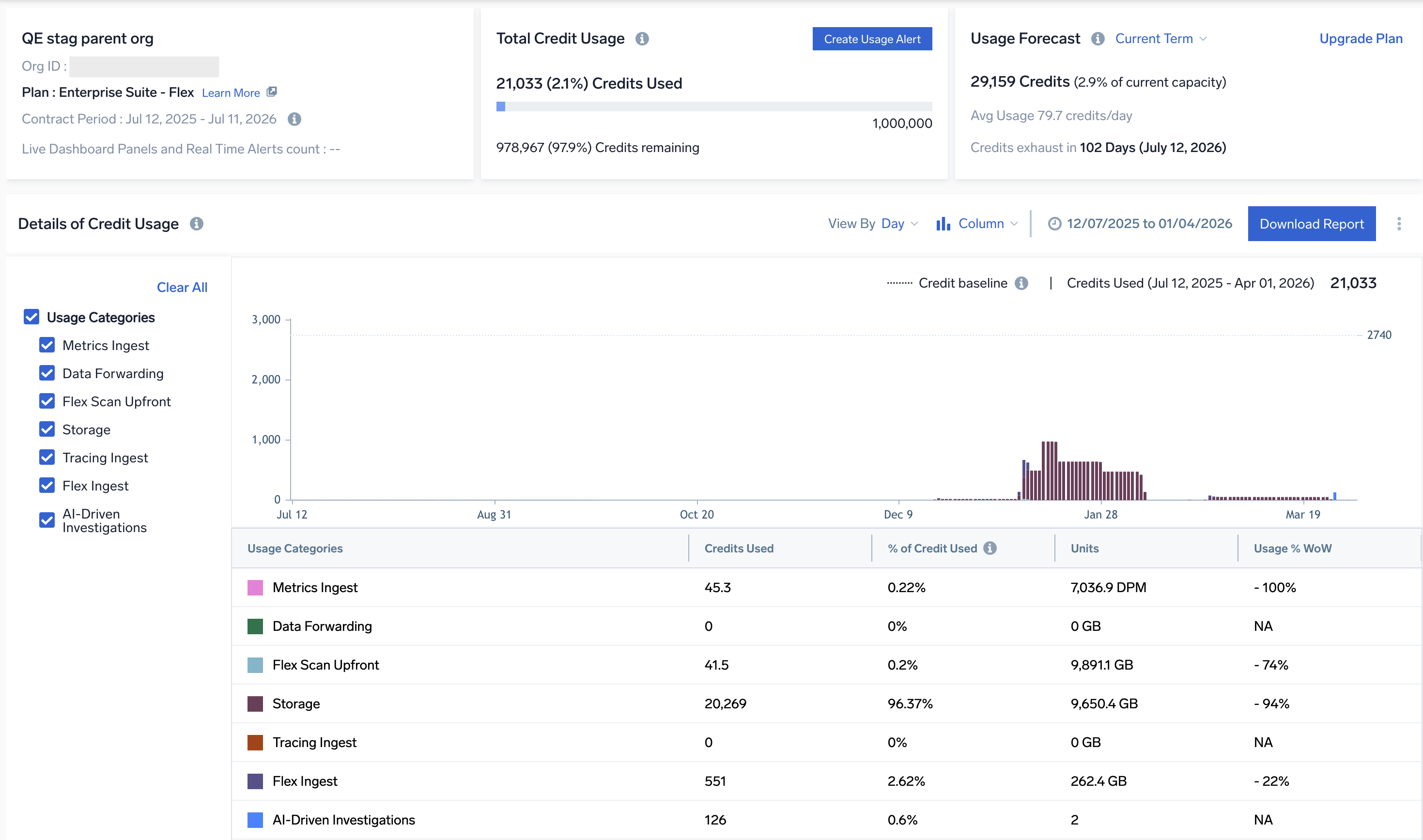The image size is (1423, 840).
Task: Toggle the Storage category checkbox
Action: point(47,429)
